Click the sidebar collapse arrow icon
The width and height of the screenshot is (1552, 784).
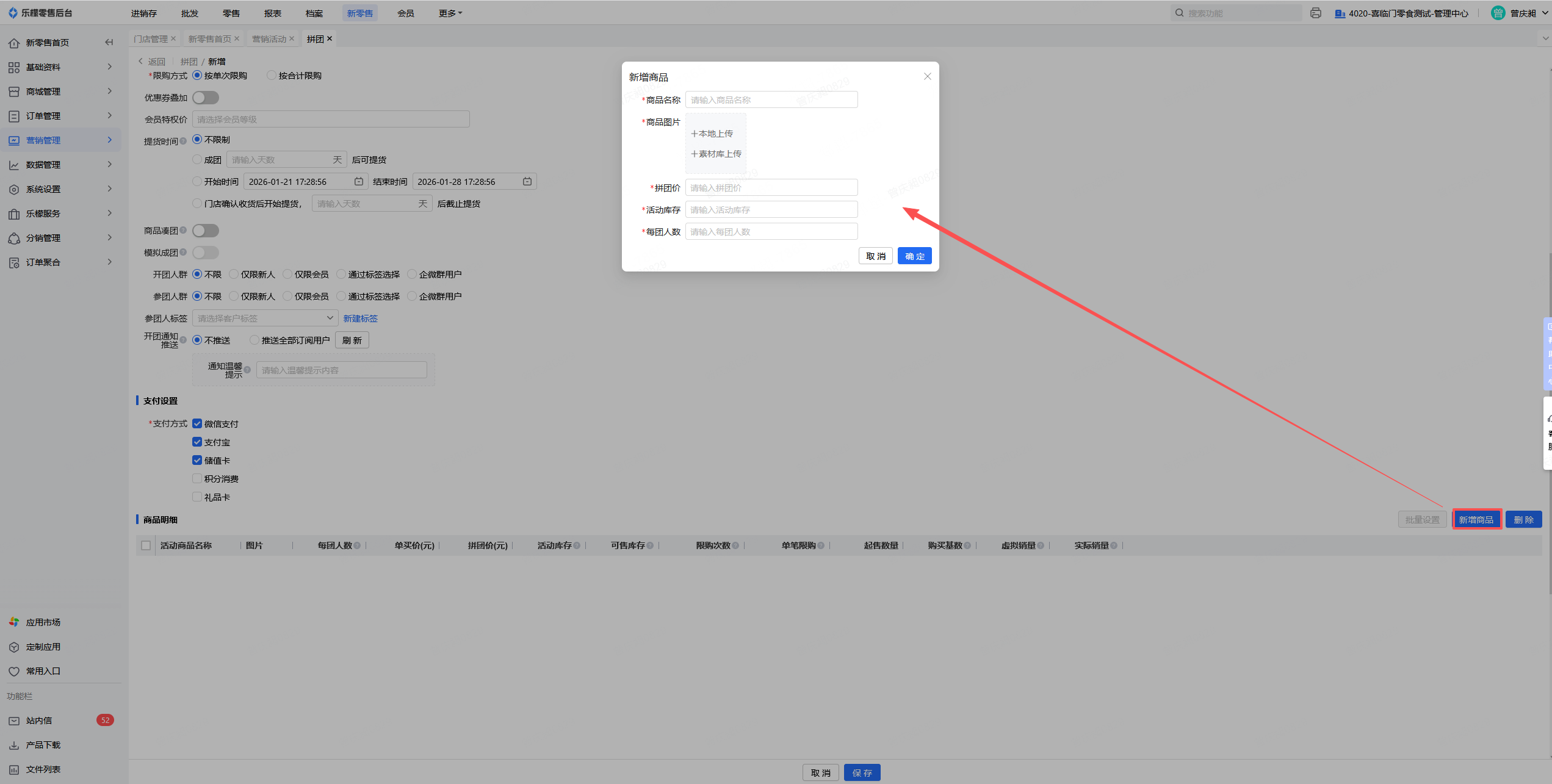coord(109,42)
